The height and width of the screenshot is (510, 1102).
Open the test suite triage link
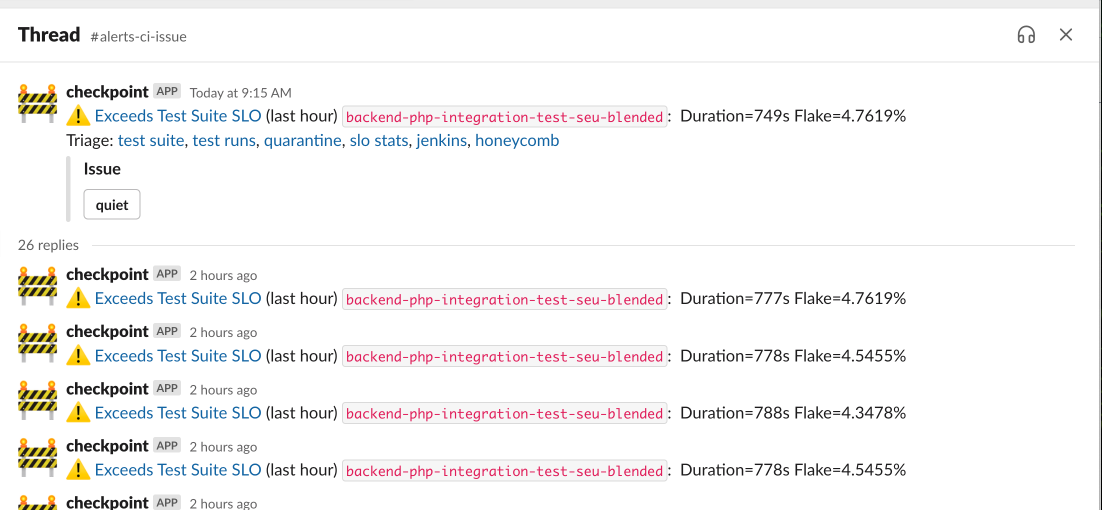click(x=150, y=140)
